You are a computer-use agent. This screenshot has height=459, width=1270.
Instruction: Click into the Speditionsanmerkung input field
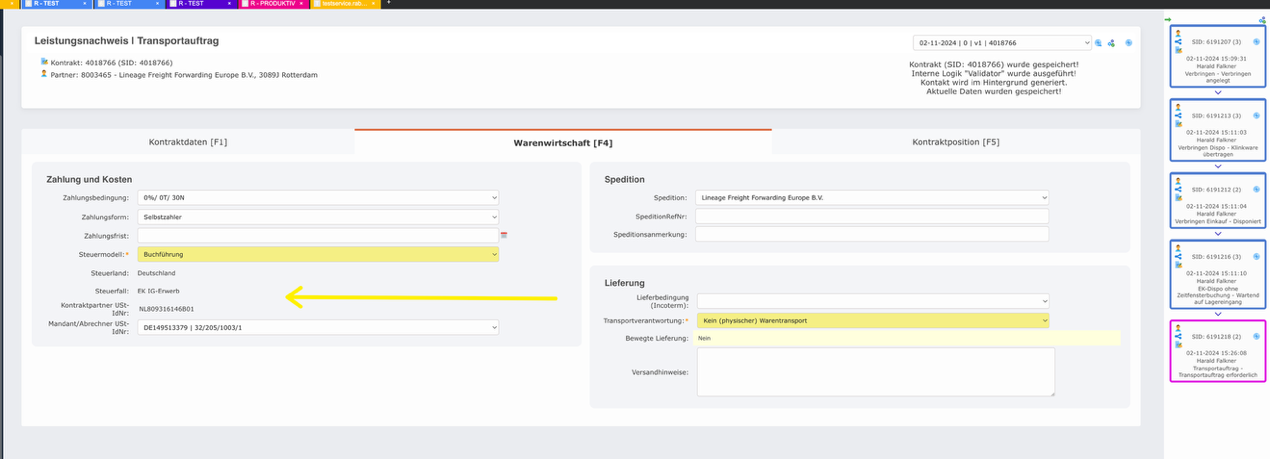872,234
